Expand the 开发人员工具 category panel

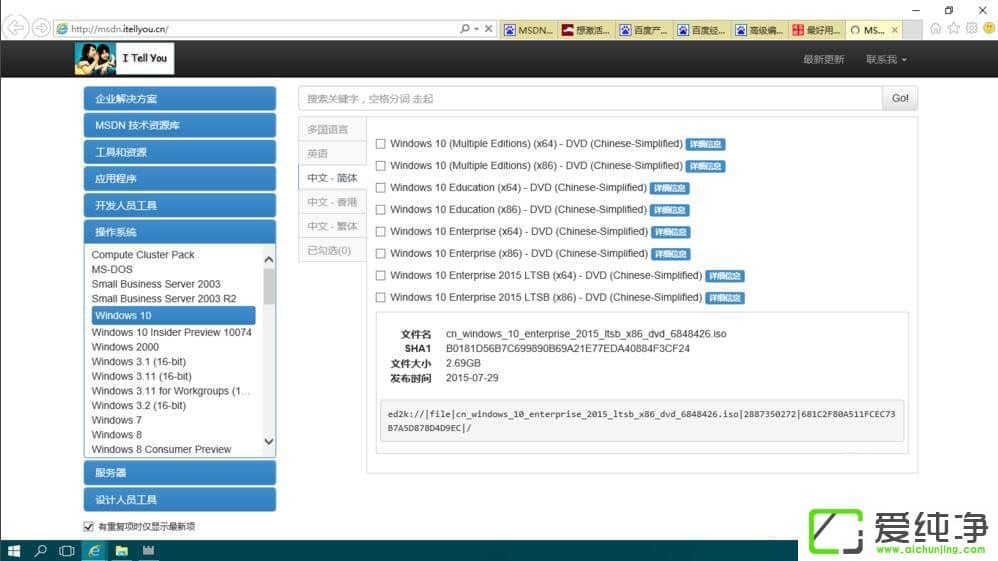pyautogui.click(x=179, y=205)
